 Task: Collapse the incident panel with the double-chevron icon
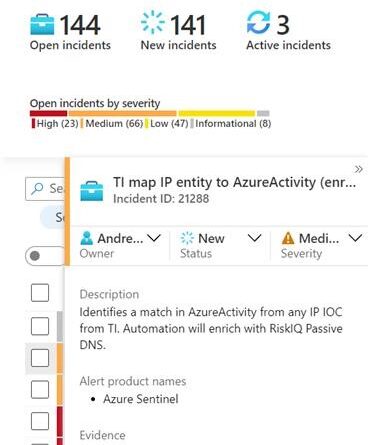point(358,169)
